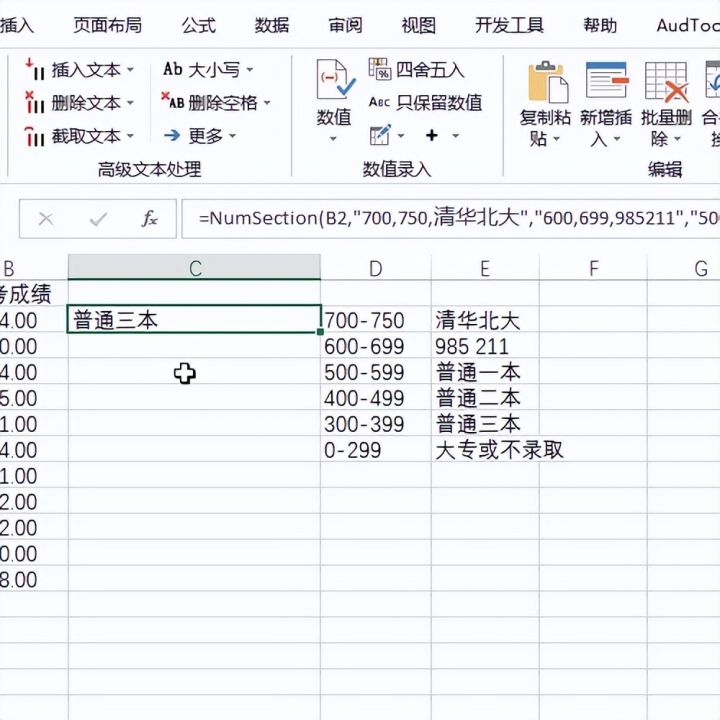Expand the 大小写 dropdown arrow
This screenshot has height=720, width=720.
250,70
